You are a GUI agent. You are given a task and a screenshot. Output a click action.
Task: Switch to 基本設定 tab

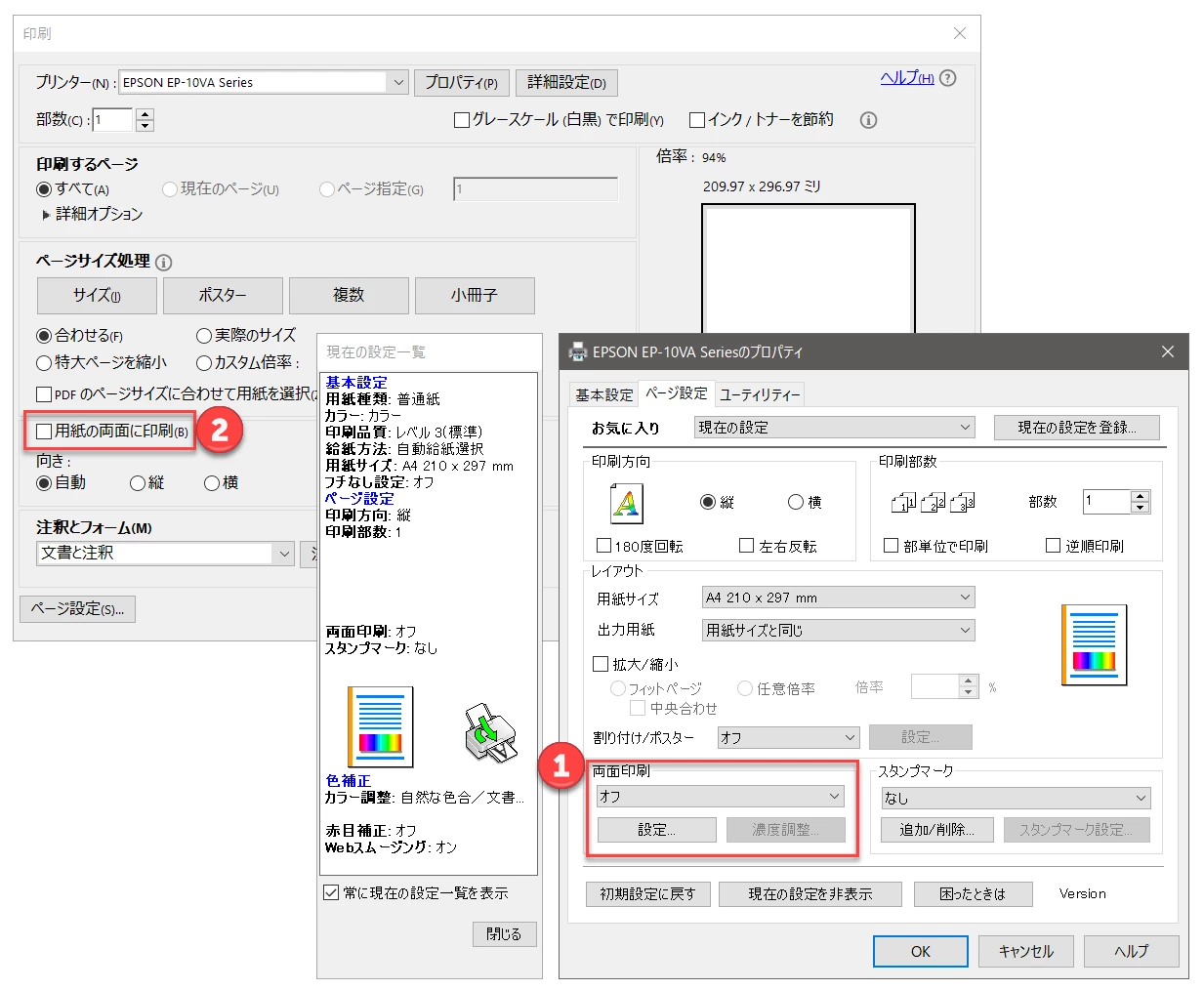[603, 394]
